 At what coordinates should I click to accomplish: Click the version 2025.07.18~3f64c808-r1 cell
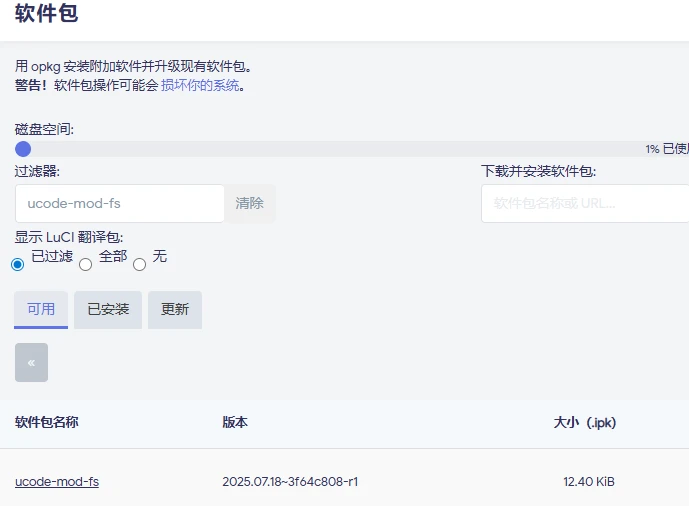tap(290, 482)
